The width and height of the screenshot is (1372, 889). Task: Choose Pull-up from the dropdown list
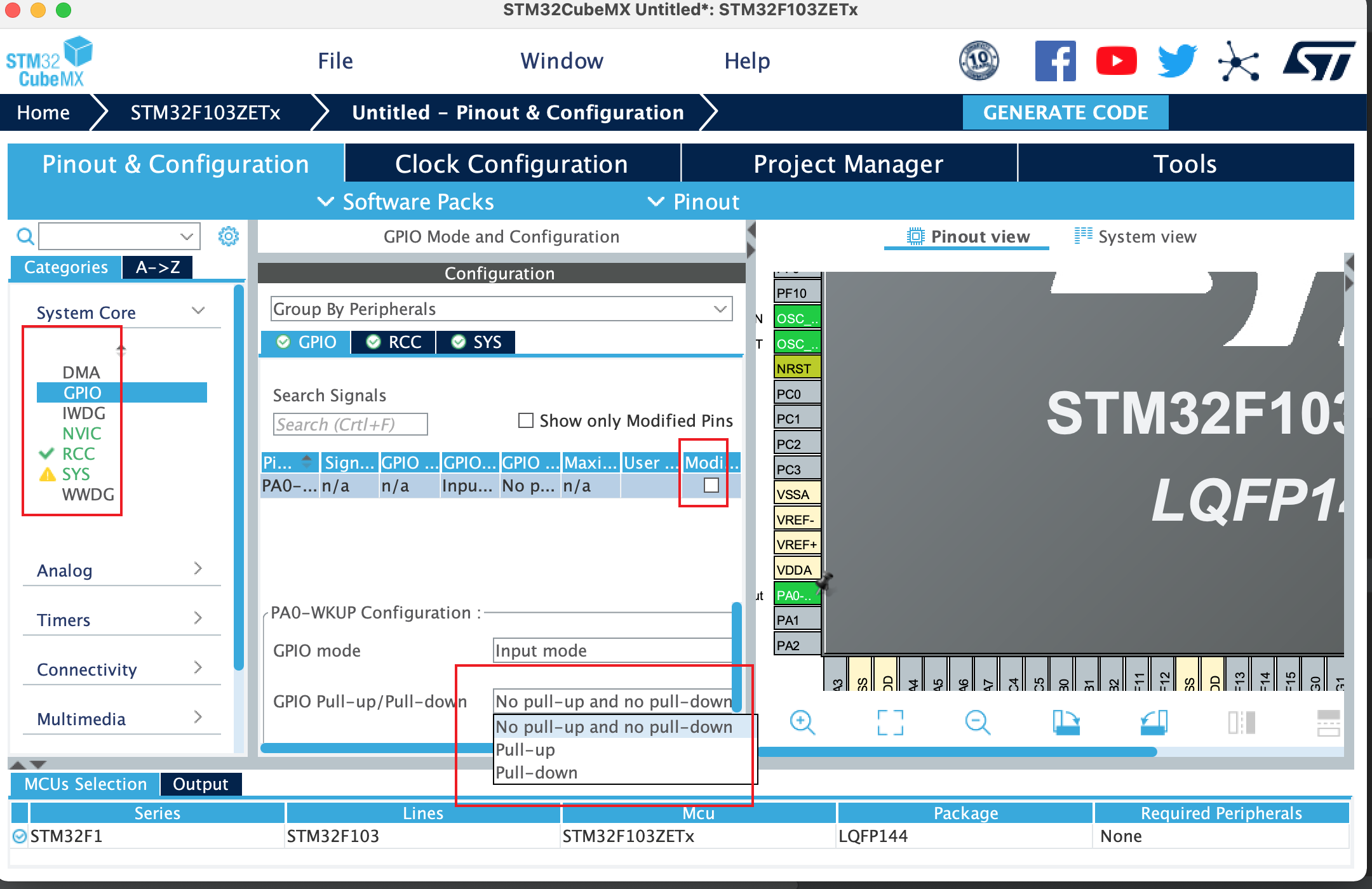pos(526,750)
